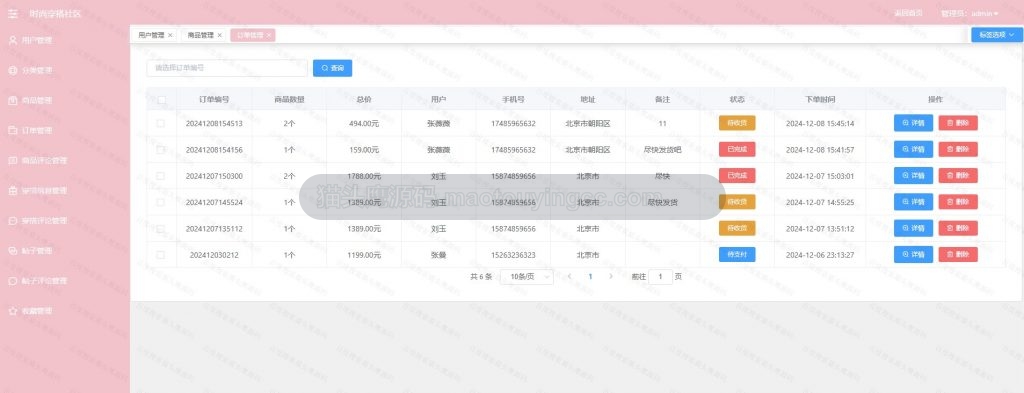Viewport: 1024px width, 393px height.
Task: View details of order 20241208154513
Action: click(913, 123)
